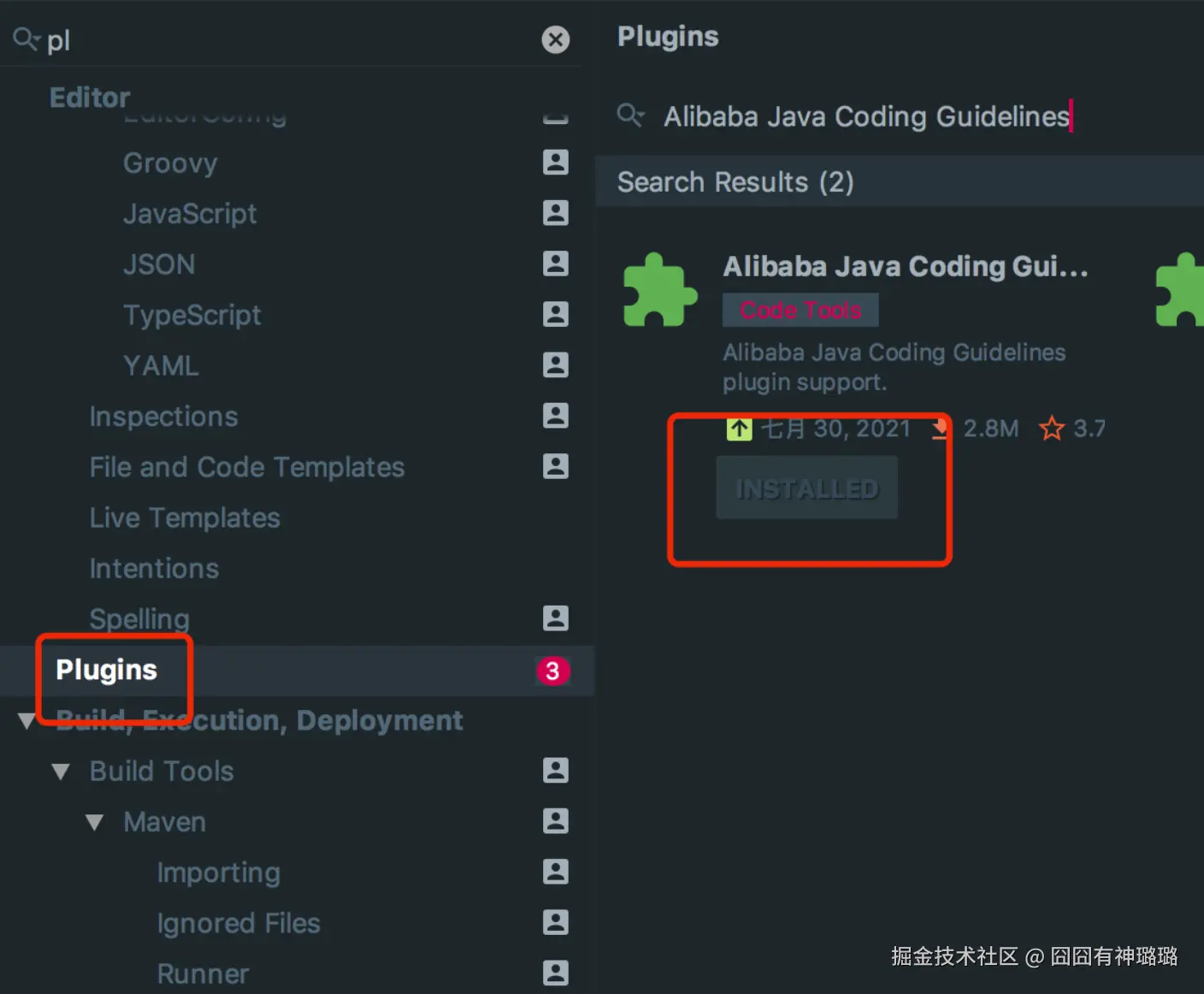Open the Maven Runner settings
Image resolution: width=1204 pixels, height=994 pixels.
(x=203, y=973)
